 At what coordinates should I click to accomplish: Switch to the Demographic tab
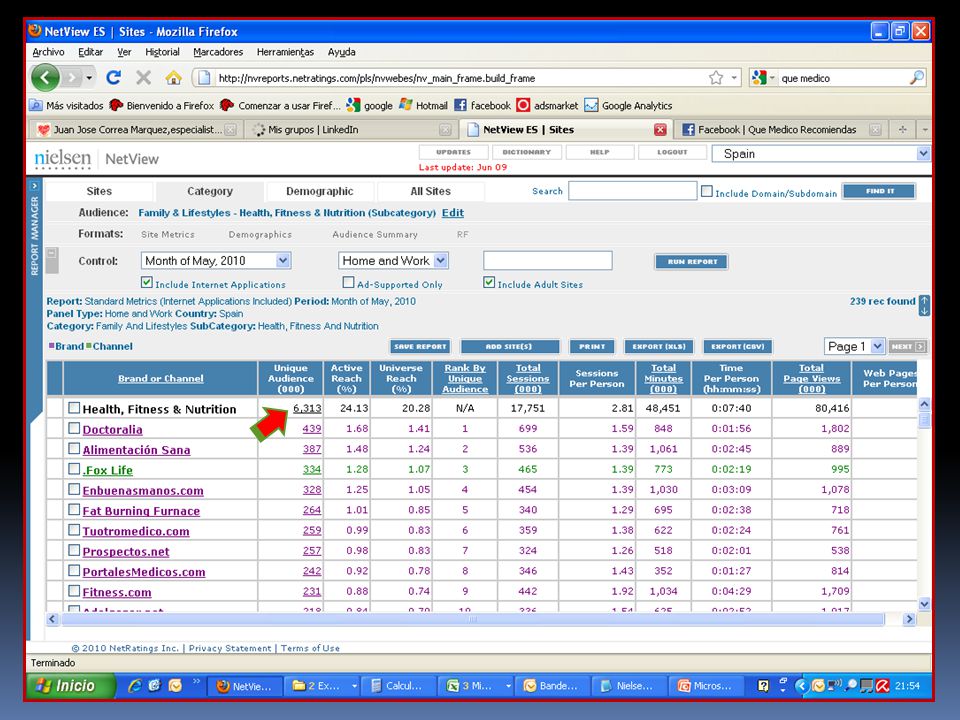[x=320, y=191]
